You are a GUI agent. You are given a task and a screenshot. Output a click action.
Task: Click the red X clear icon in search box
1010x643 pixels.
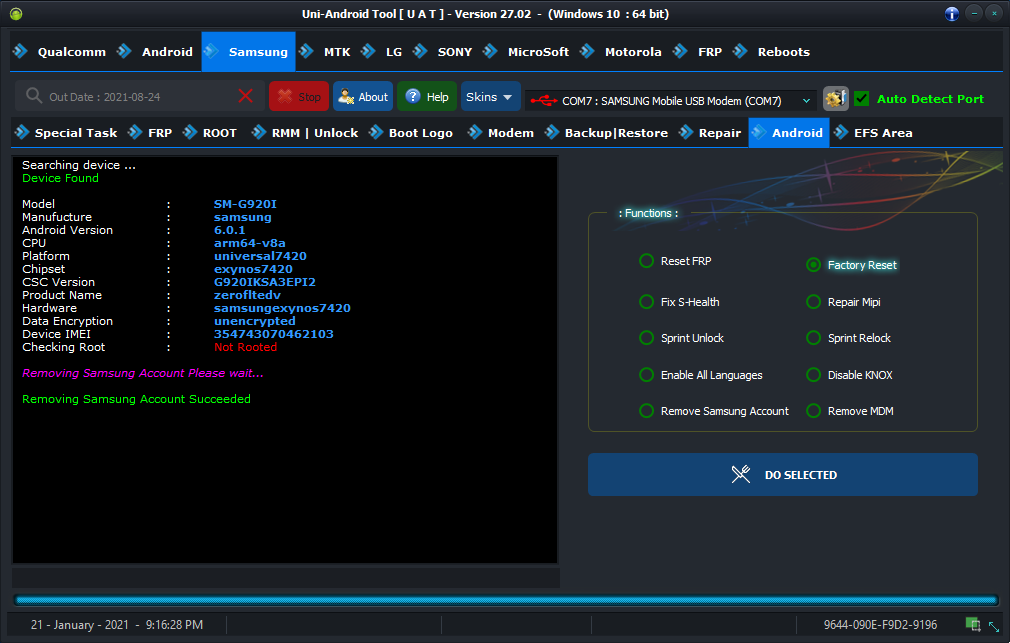[x=245, y=97]
